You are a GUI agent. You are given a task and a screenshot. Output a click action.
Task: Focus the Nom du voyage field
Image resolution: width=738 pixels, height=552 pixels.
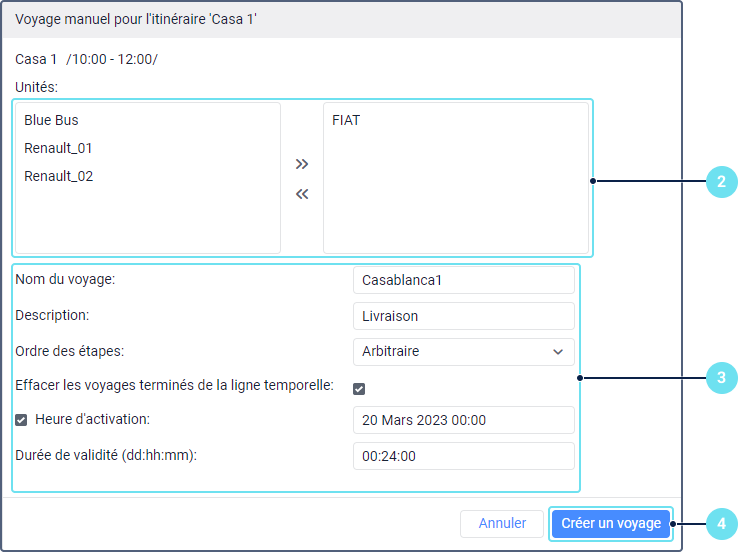pos(463,280)
